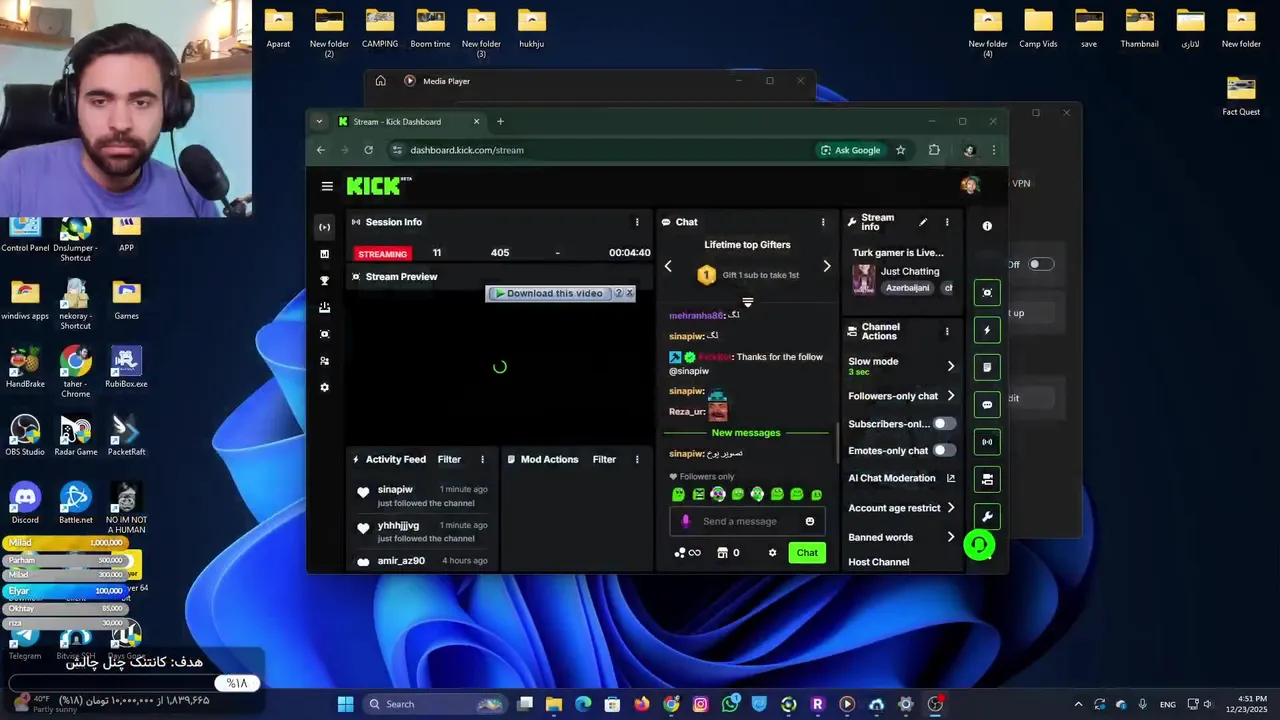Click Download this video overlay button
The image size is (1280, 720).
[549, 293]
